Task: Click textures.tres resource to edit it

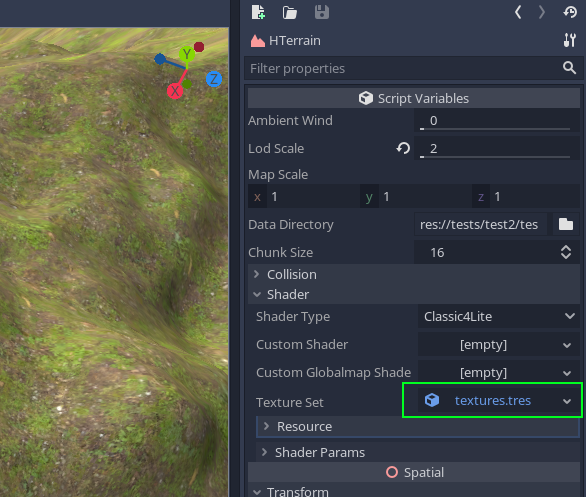Action: pos(493,401)
